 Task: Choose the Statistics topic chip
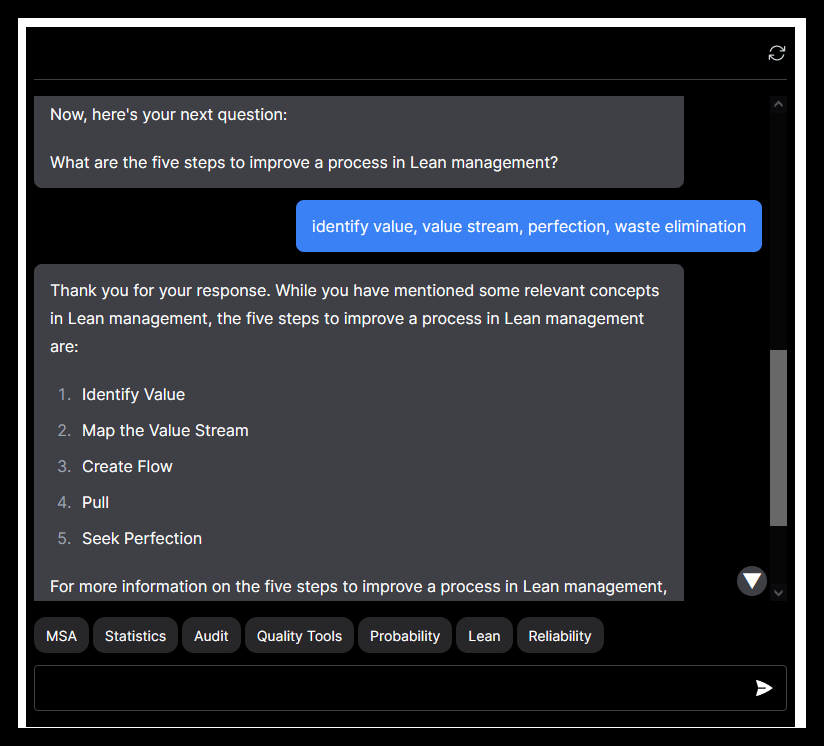pos(135,636)
